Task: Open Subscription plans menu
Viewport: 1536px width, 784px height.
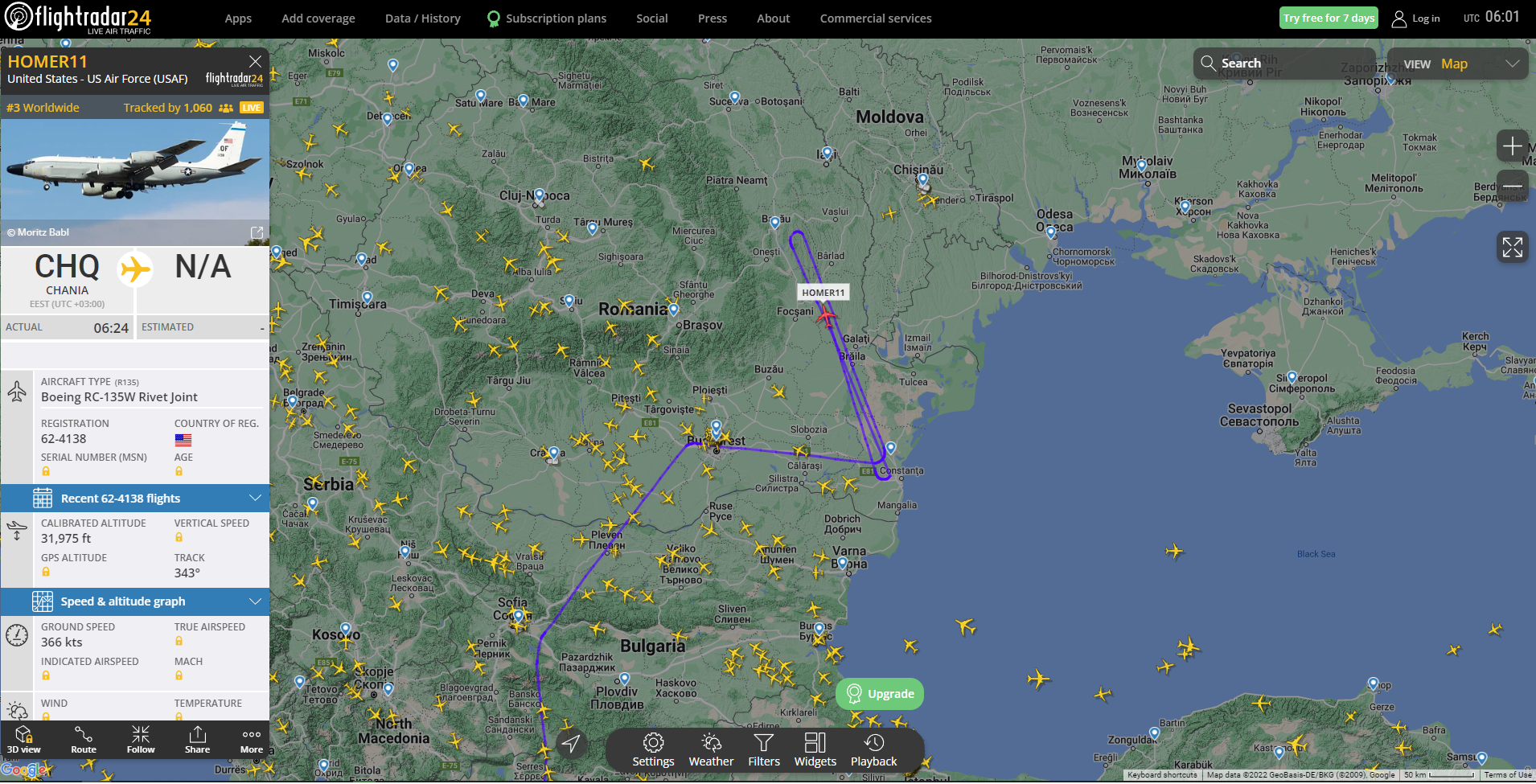Action: click(547, 18)
